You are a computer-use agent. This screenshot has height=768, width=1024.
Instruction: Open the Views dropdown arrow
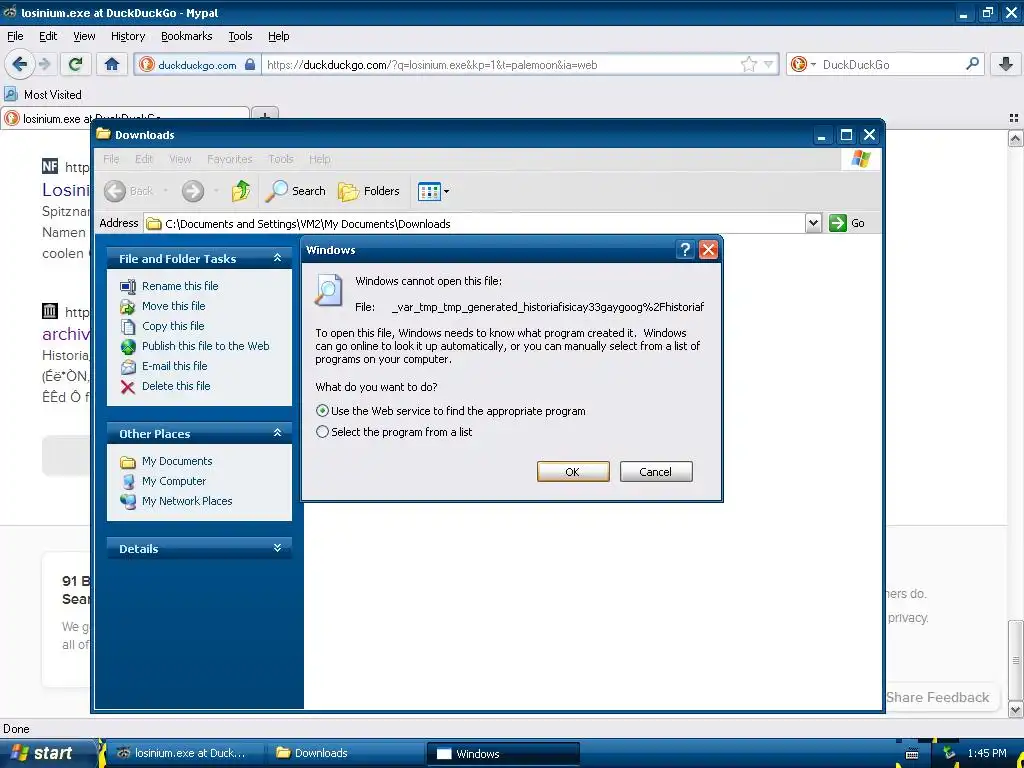(447, 191)
